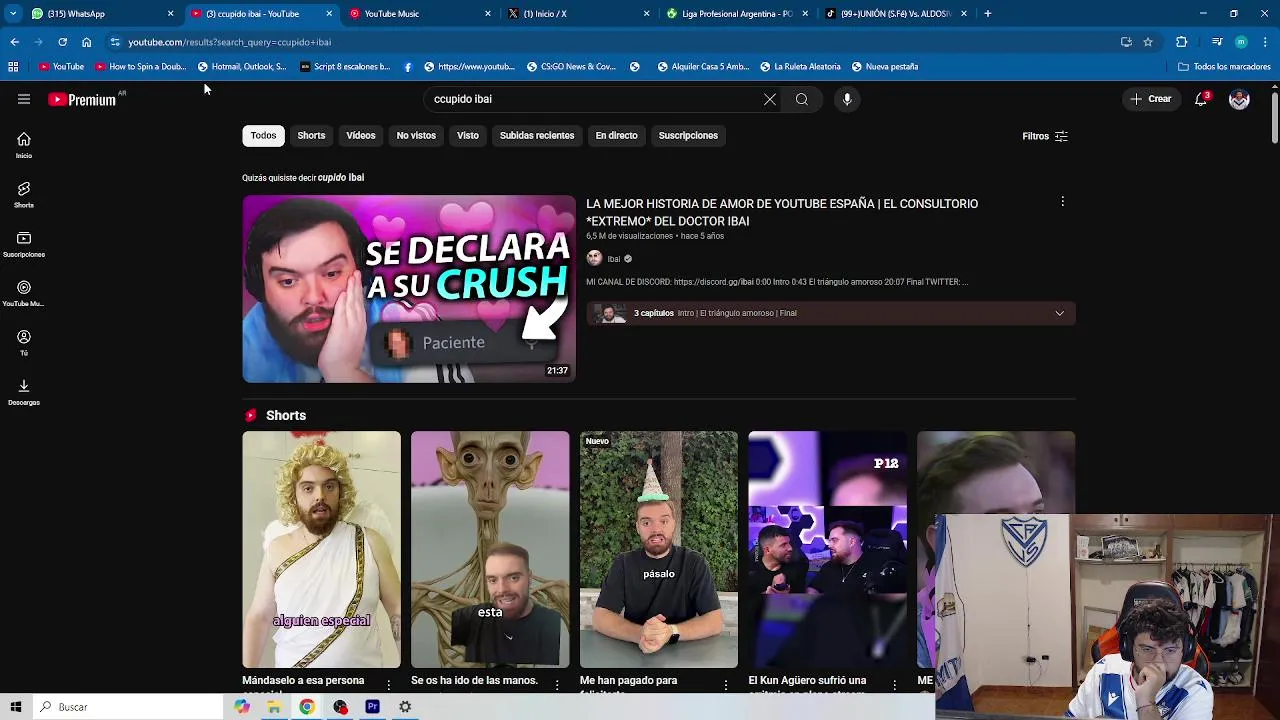Click the browser home button

point(86,42)
